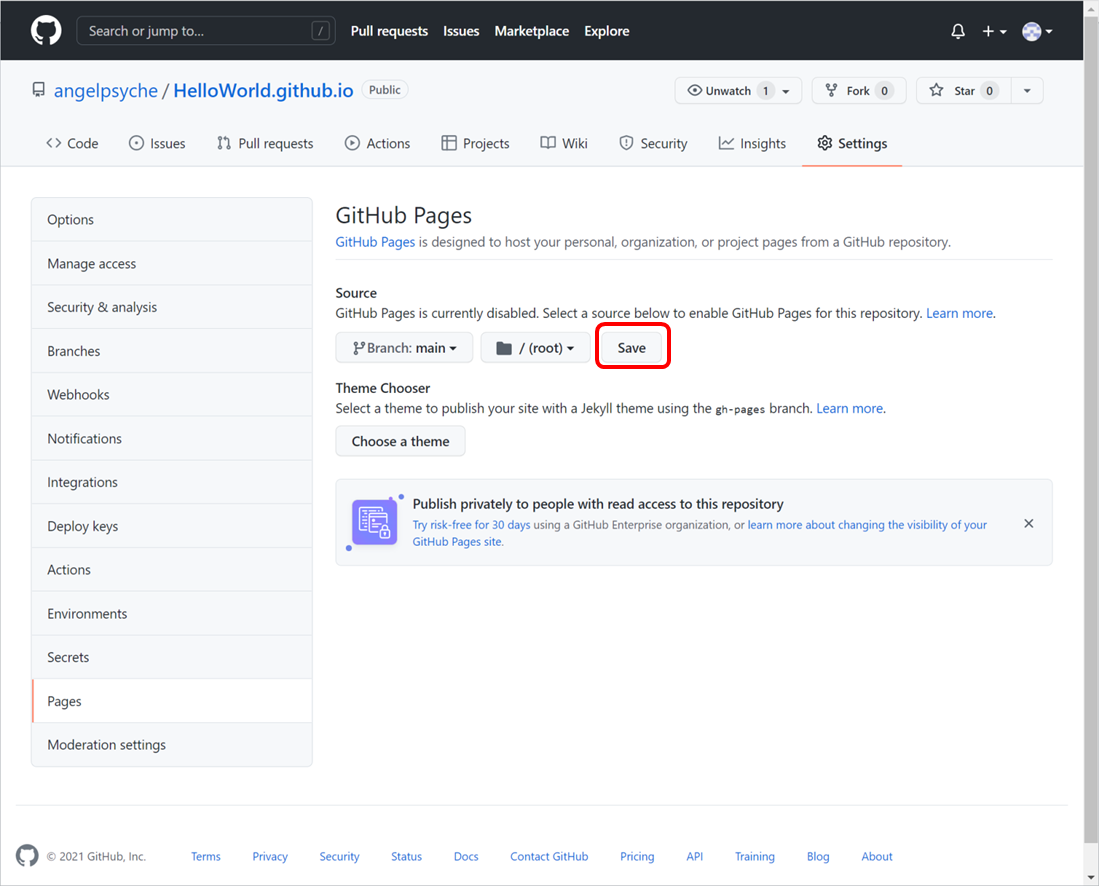Open the user avatar menu
This screenshot has width=1099, height=886.
click(x=1037, y=31)
